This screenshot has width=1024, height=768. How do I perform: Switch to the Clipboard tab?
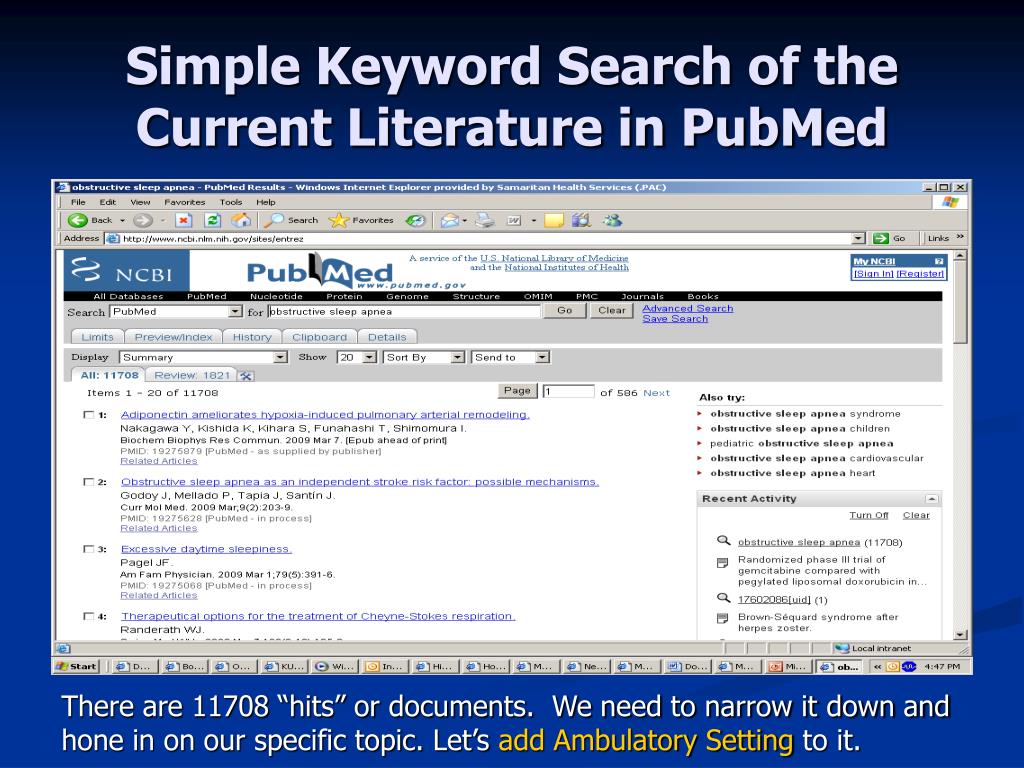319,337
